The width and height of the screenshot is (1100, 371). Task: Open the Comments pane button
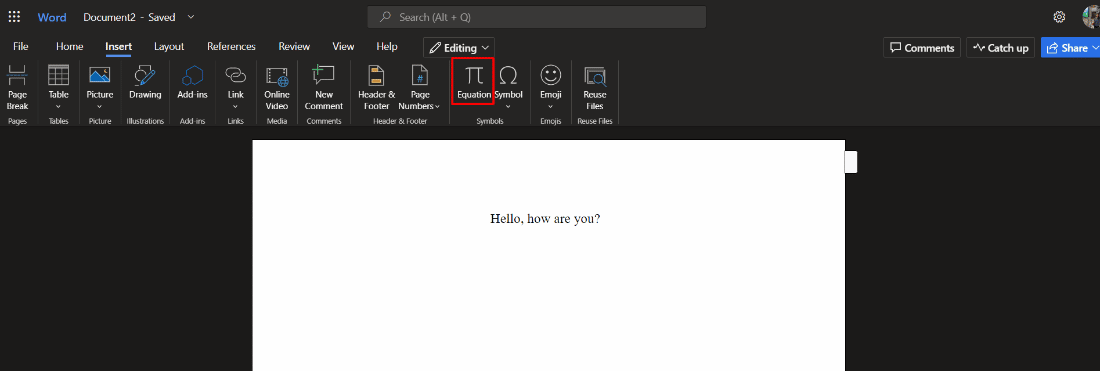(922, 48)
